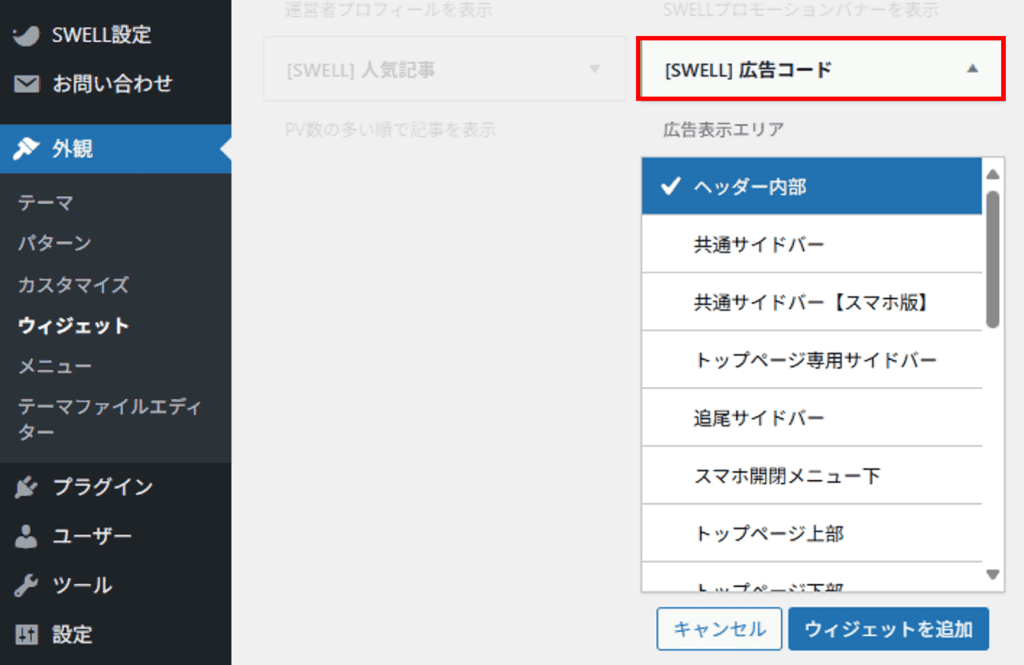Choose 共通サイドバー【スマホ版】 area
1024x665 pixels.
811,302
